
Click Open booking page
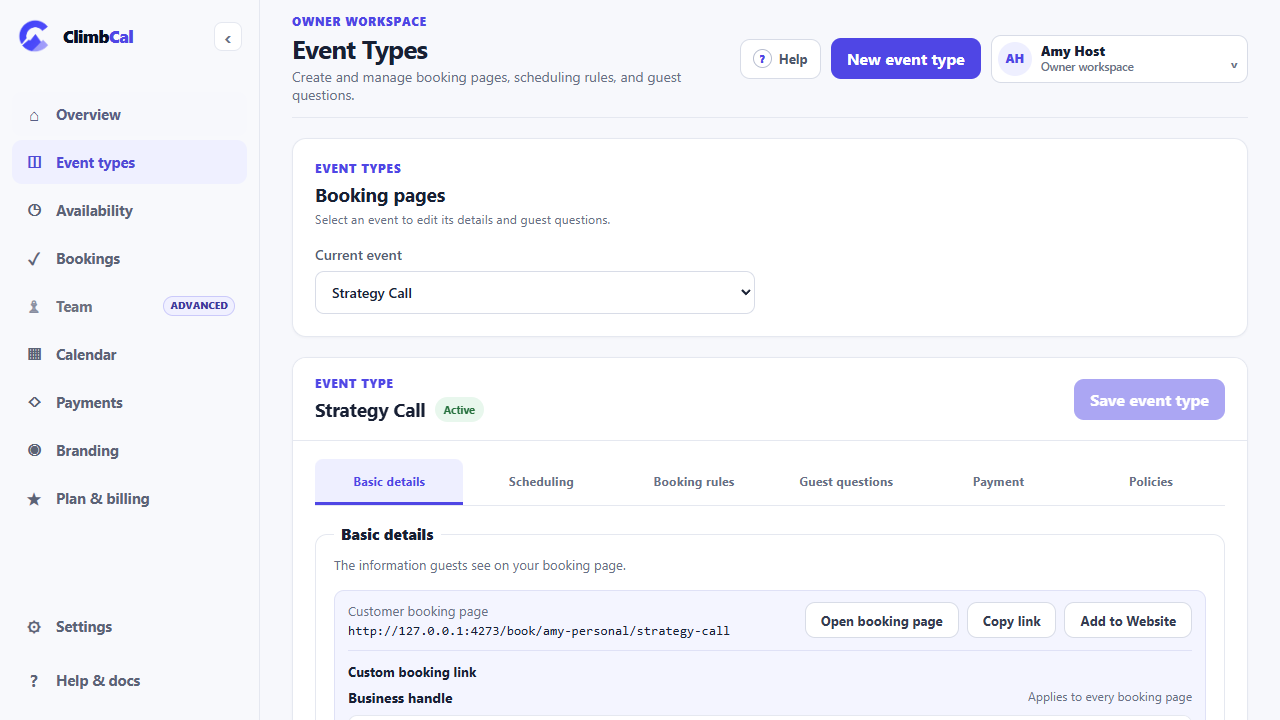click(x=882, y=621)
